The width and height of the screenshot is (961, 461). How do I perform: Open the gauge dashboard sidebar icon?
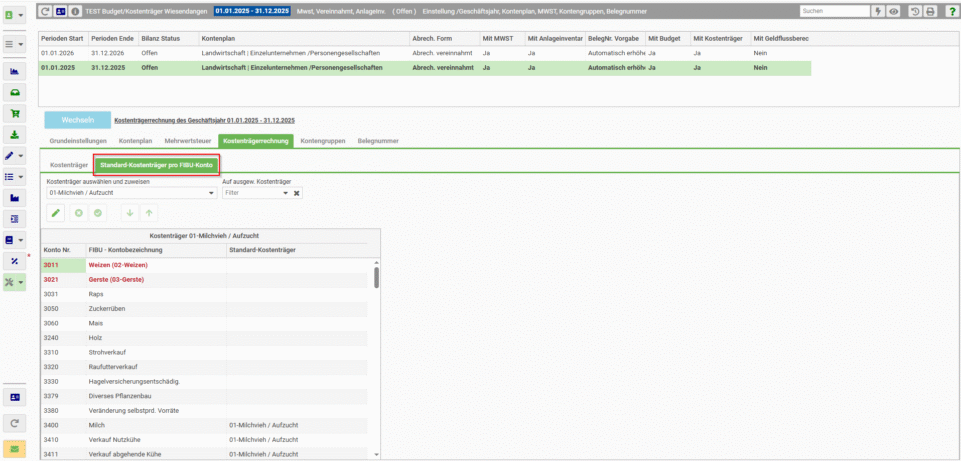pyautogui.click(x=15, y=93)
